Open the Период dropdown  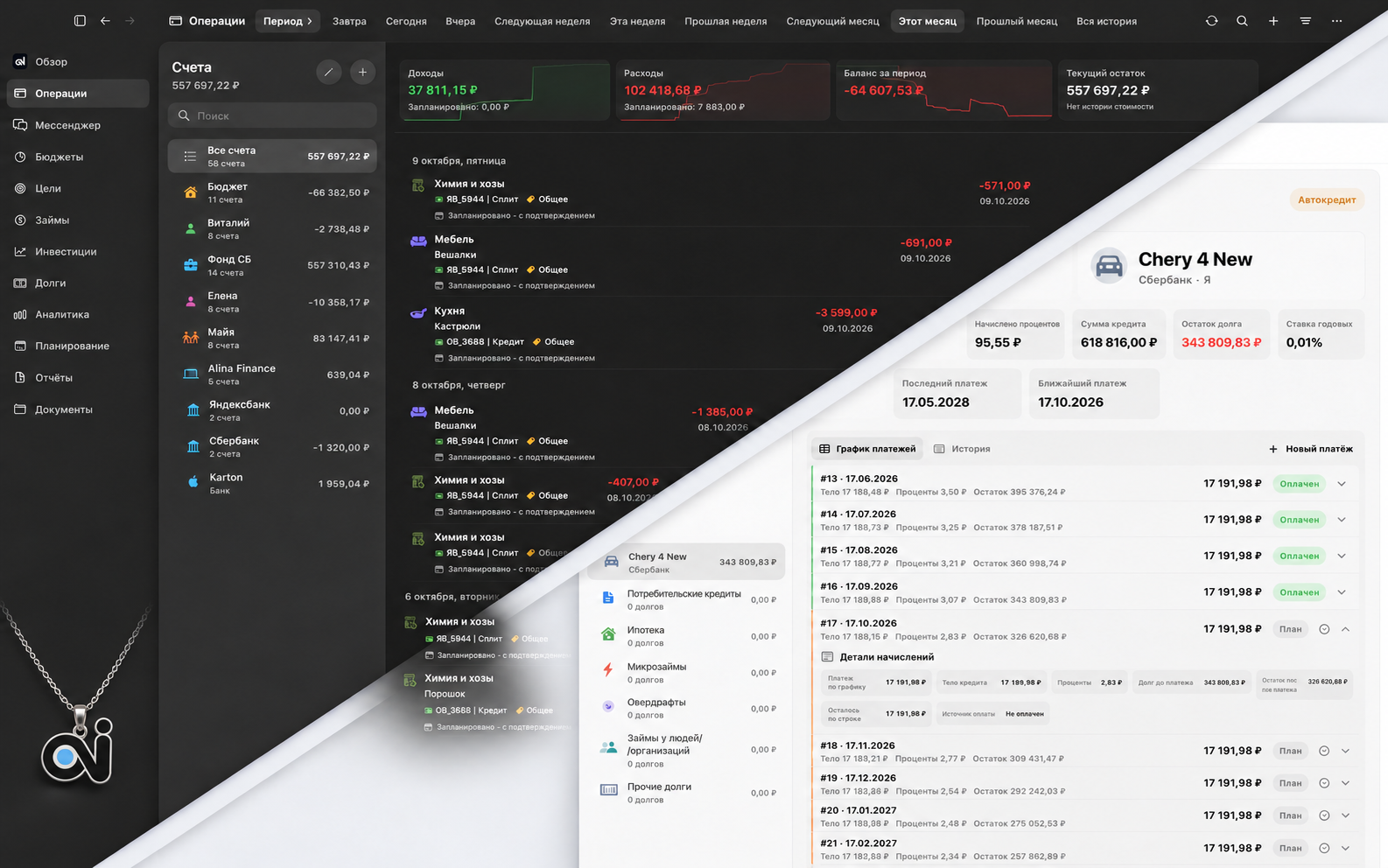click(288, 21)
